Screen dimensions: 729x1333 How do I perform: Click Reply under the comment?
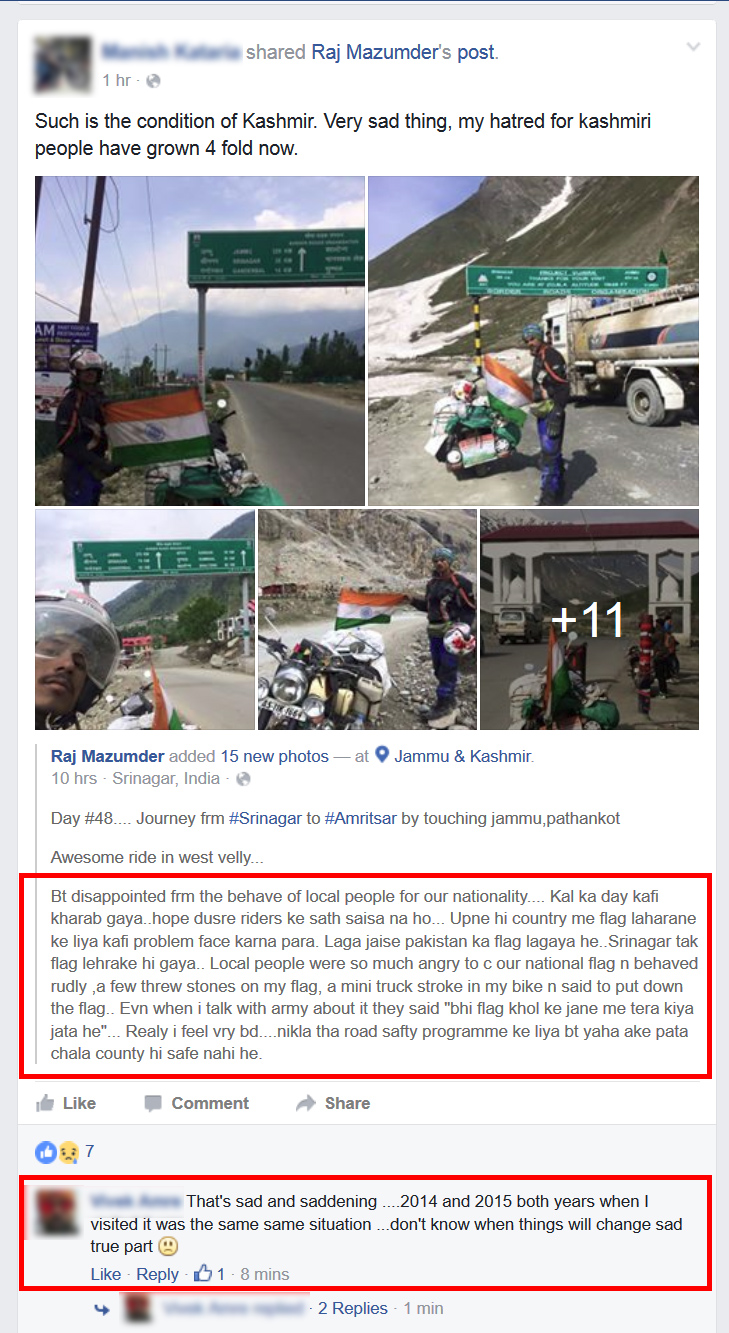pos(157,1274)
